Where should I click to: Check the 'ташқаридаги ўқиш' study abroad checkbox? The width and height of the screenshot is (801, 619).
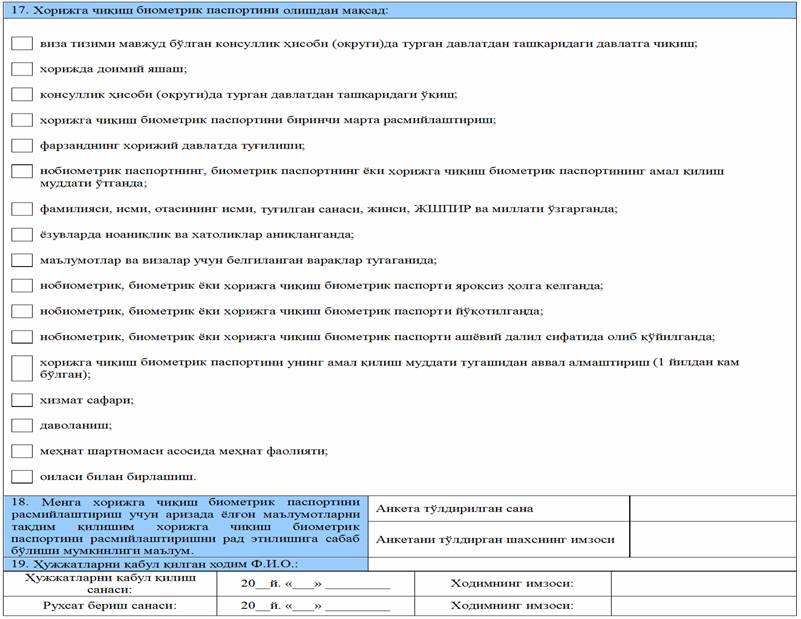[x=22, y=95]
